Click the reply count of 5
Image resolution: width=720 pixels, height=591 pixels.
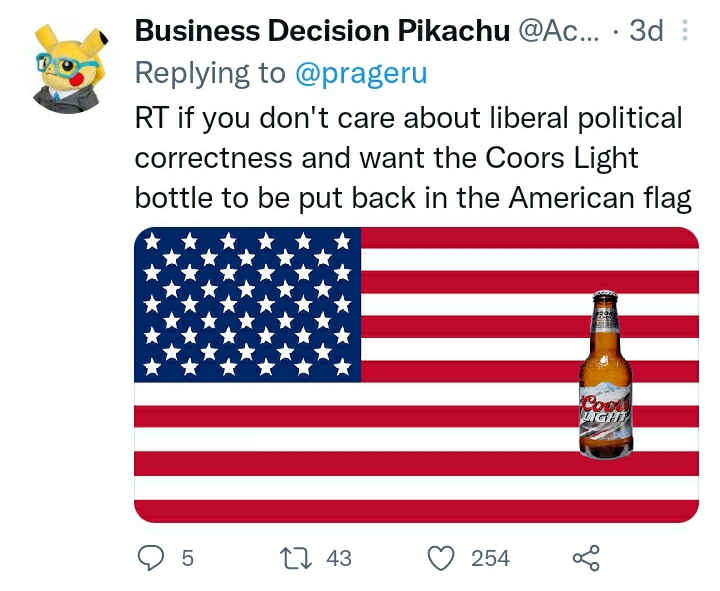coord(187,558)
